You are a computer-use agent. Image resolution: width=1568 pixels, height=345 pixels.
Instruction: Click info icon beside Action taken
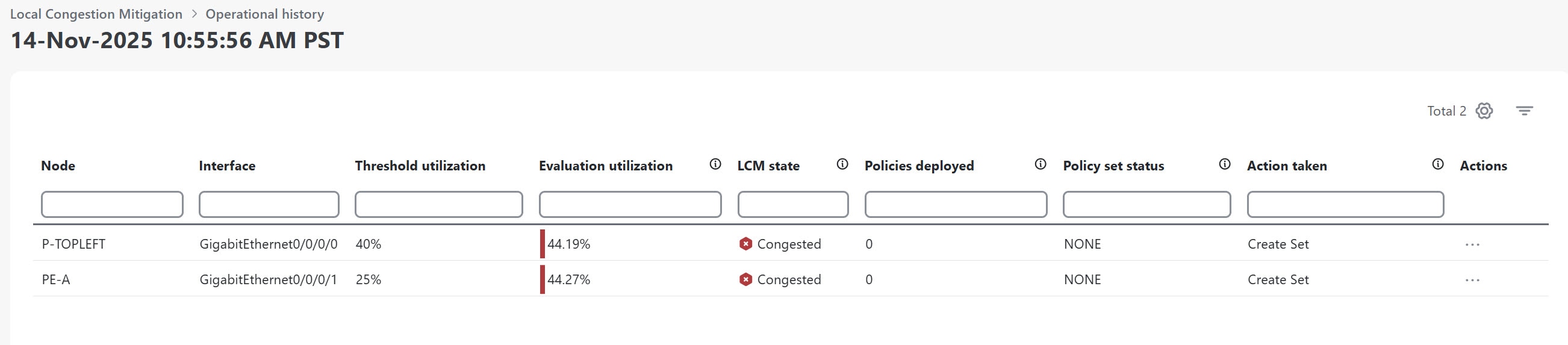point(1438,164)
